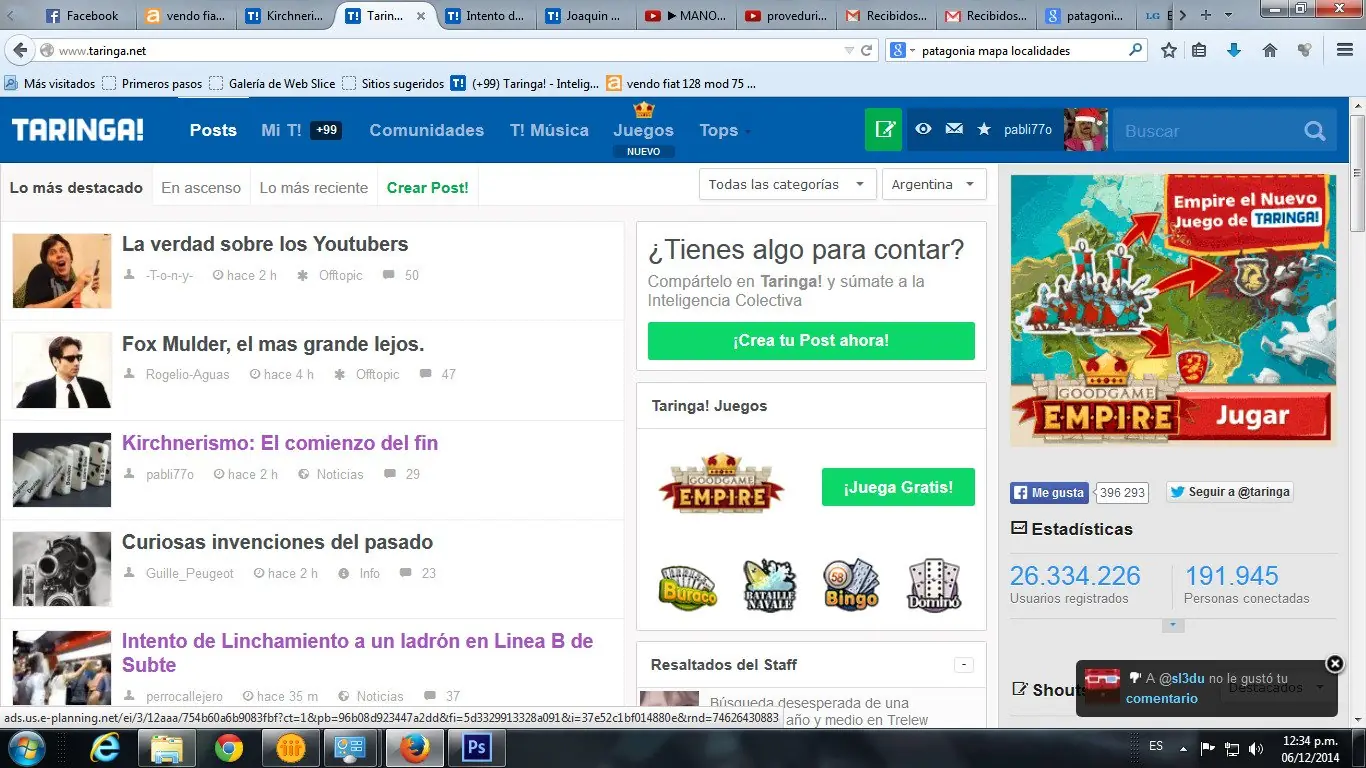1366x768 pixels.
Task: Select the Lo más destacado tab
Action: click(76, 187)
